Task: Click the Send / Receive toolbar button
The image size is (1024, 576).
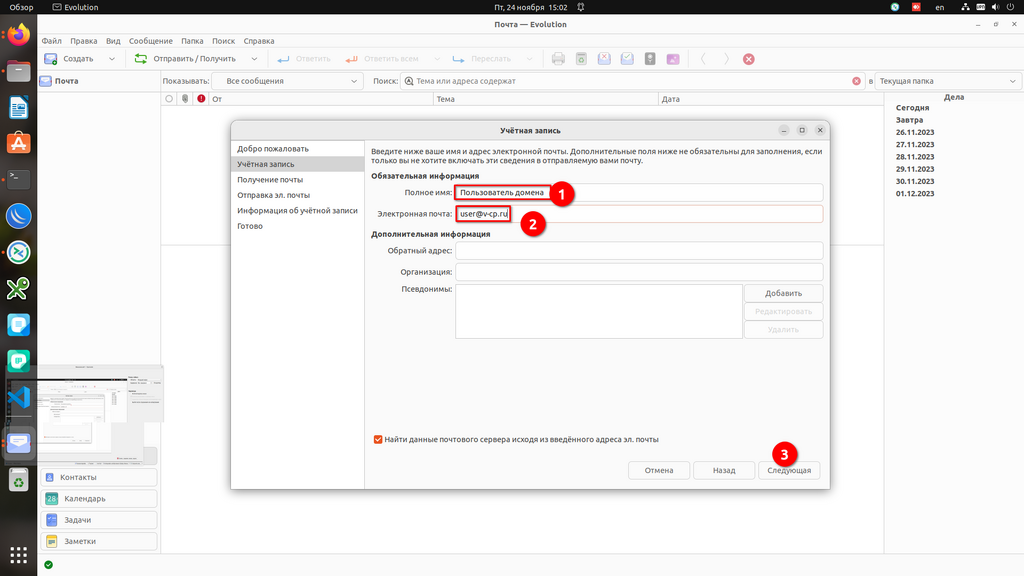Action: [x=187, y=59]
